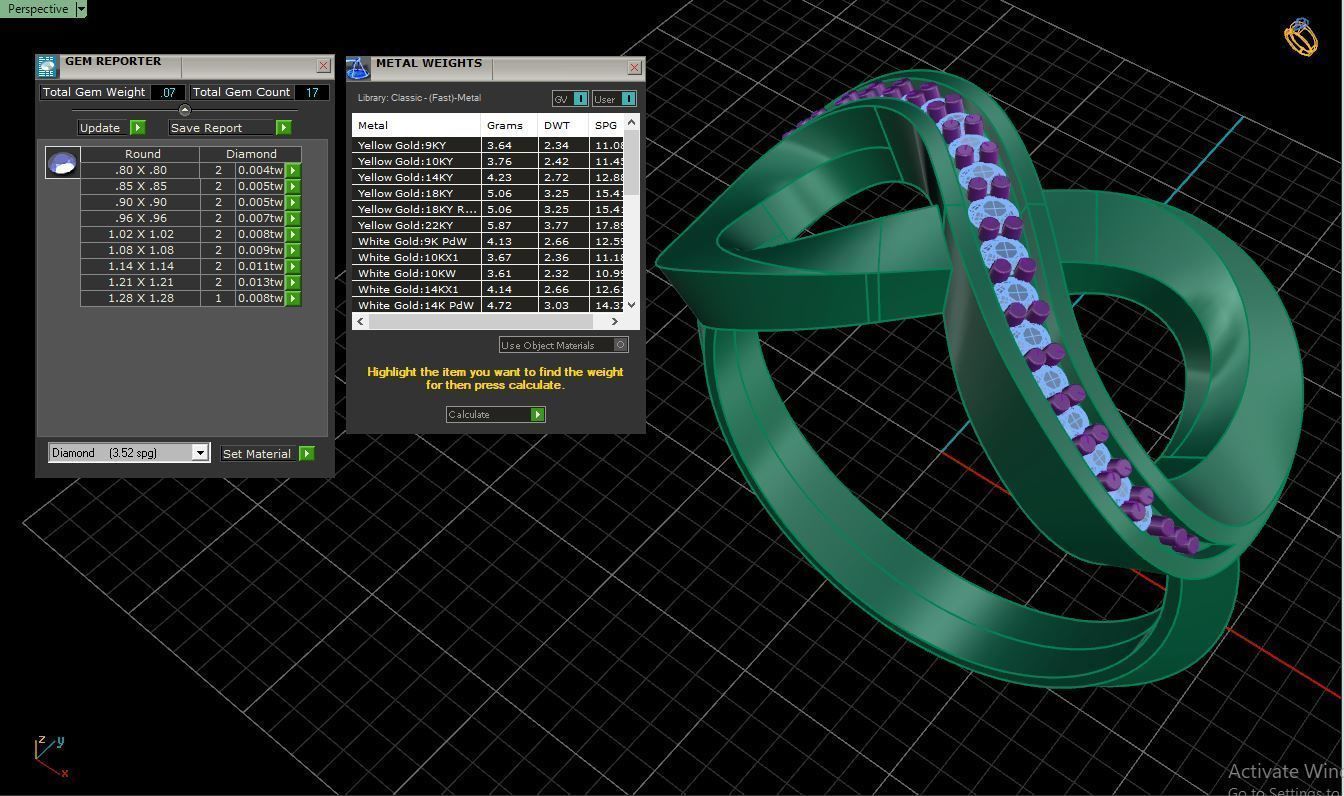The width and height of the screenshot is (1344, 796).
Task: Sort by the SPG column header
Action: pos(607,126)
